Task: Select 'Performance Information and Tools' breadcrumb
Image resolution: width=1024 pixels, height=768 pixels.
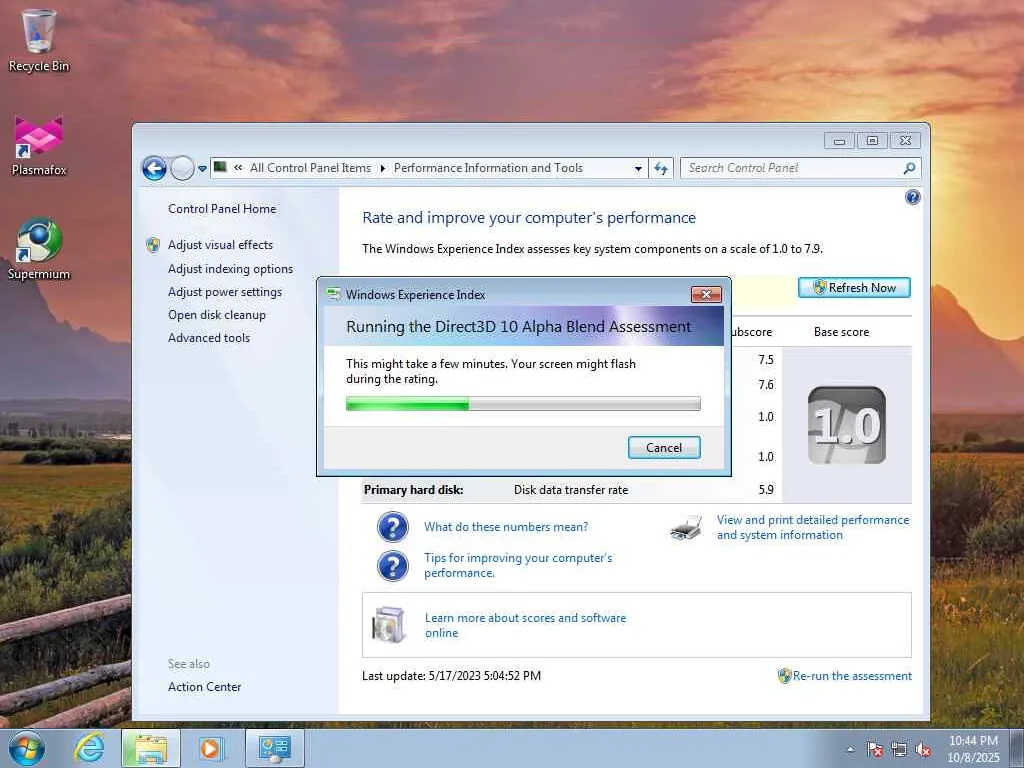Action: (x=488, y=168)
